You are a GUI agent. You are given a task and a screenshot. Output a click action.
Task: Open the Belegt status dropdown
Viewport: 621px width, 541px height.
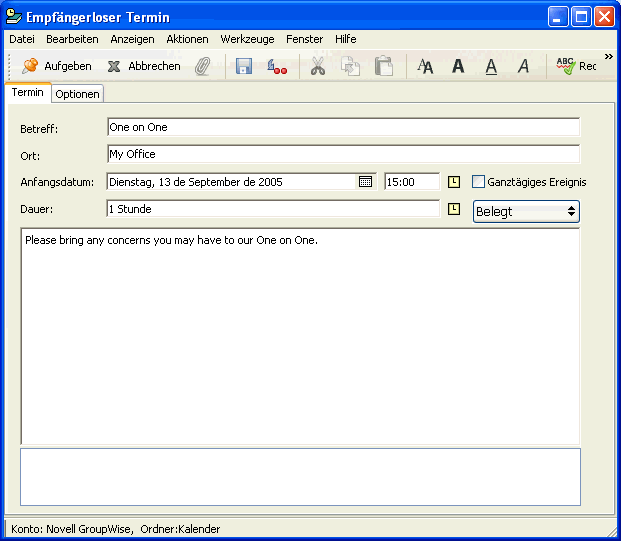coord(526,211)
